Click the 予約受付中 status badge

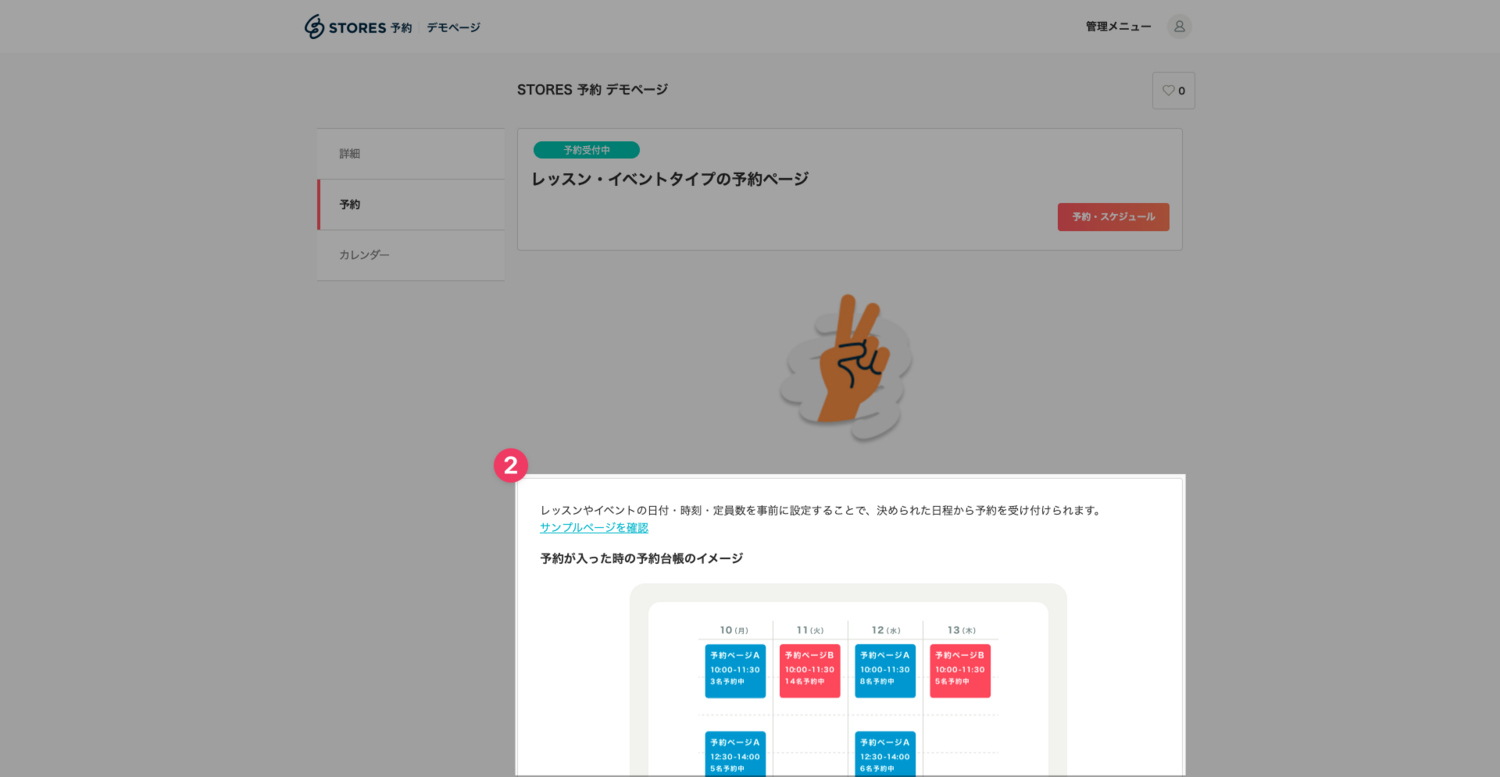click(586, 150)
